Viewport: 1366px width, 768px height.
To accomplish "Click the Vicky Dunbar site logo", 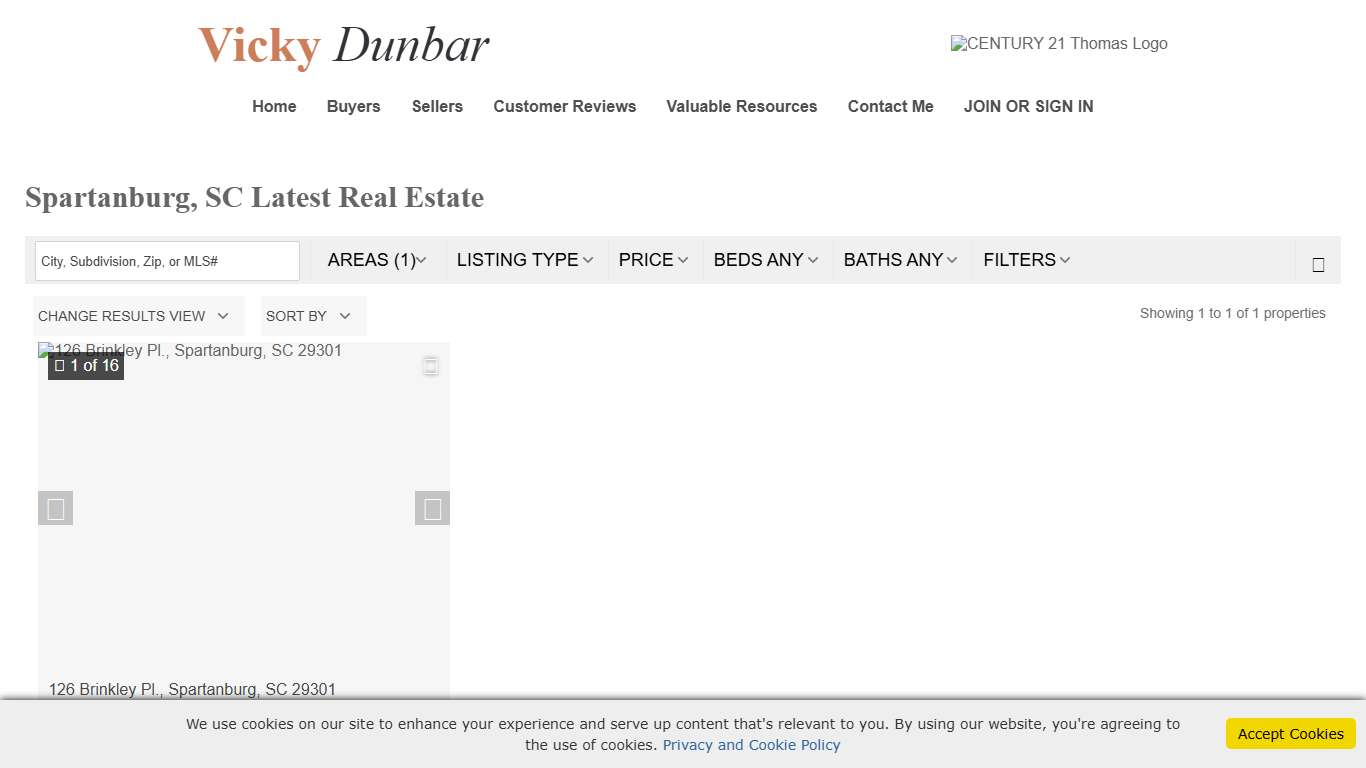I will click(x=343, y=46).
